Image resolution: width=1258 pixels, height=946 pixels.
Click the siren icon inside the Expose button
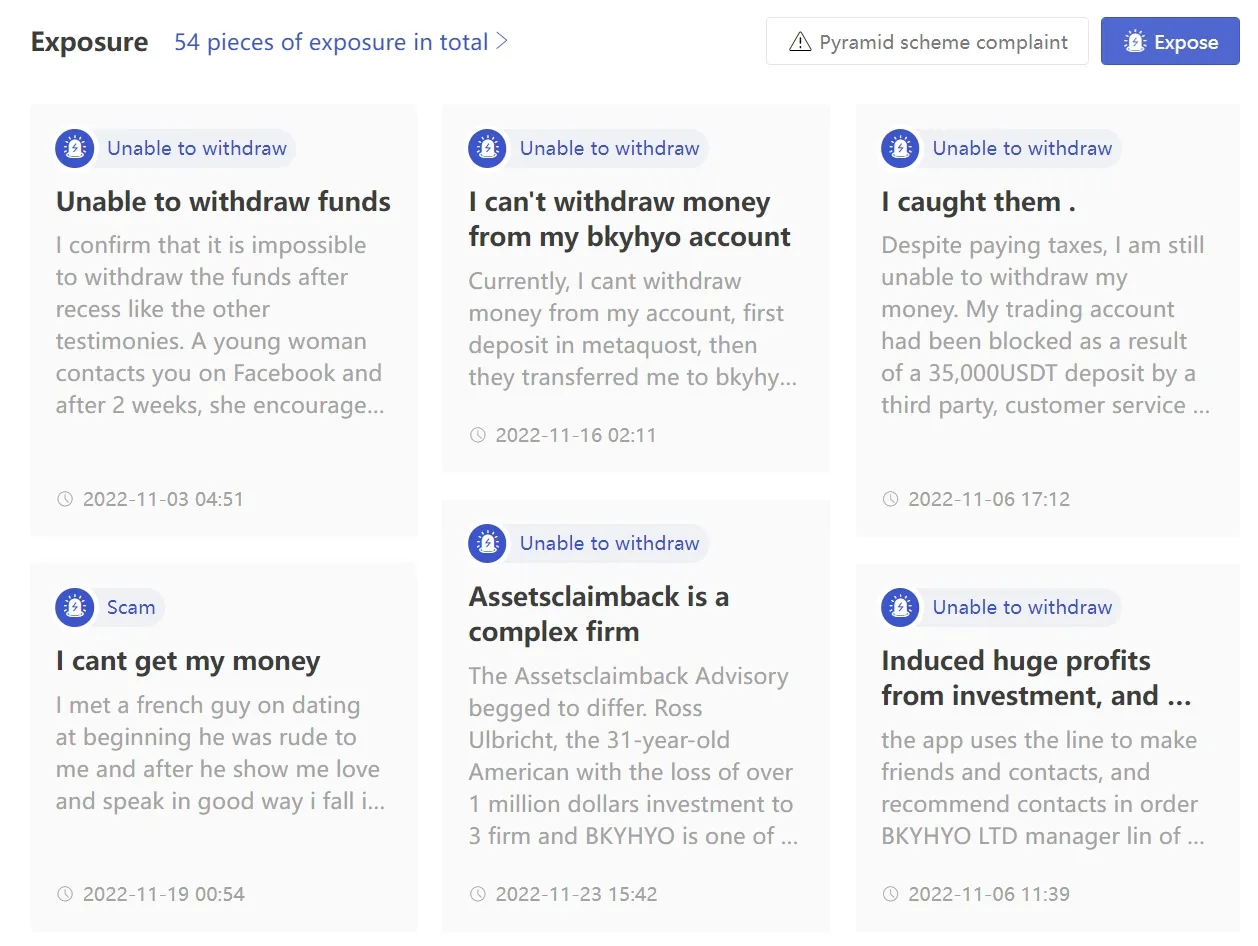coord(1134,42)
